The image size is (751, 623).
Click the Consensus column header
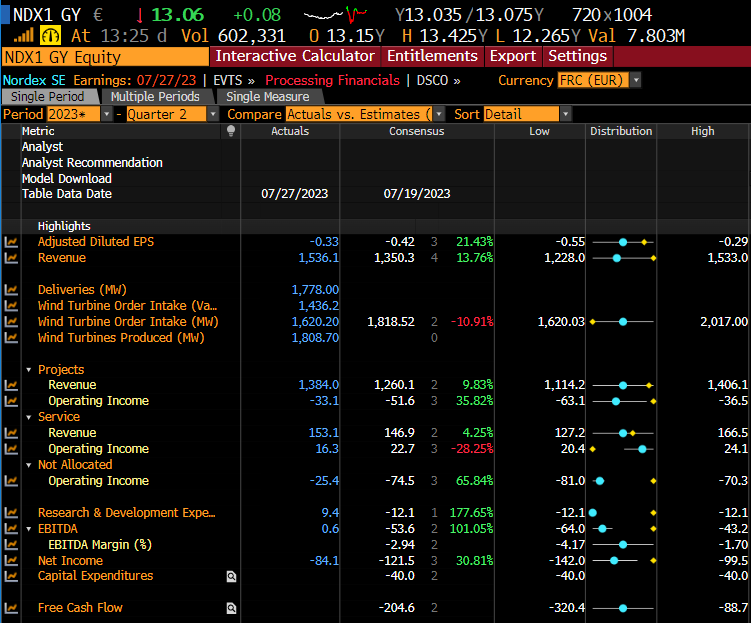point(417,131)
